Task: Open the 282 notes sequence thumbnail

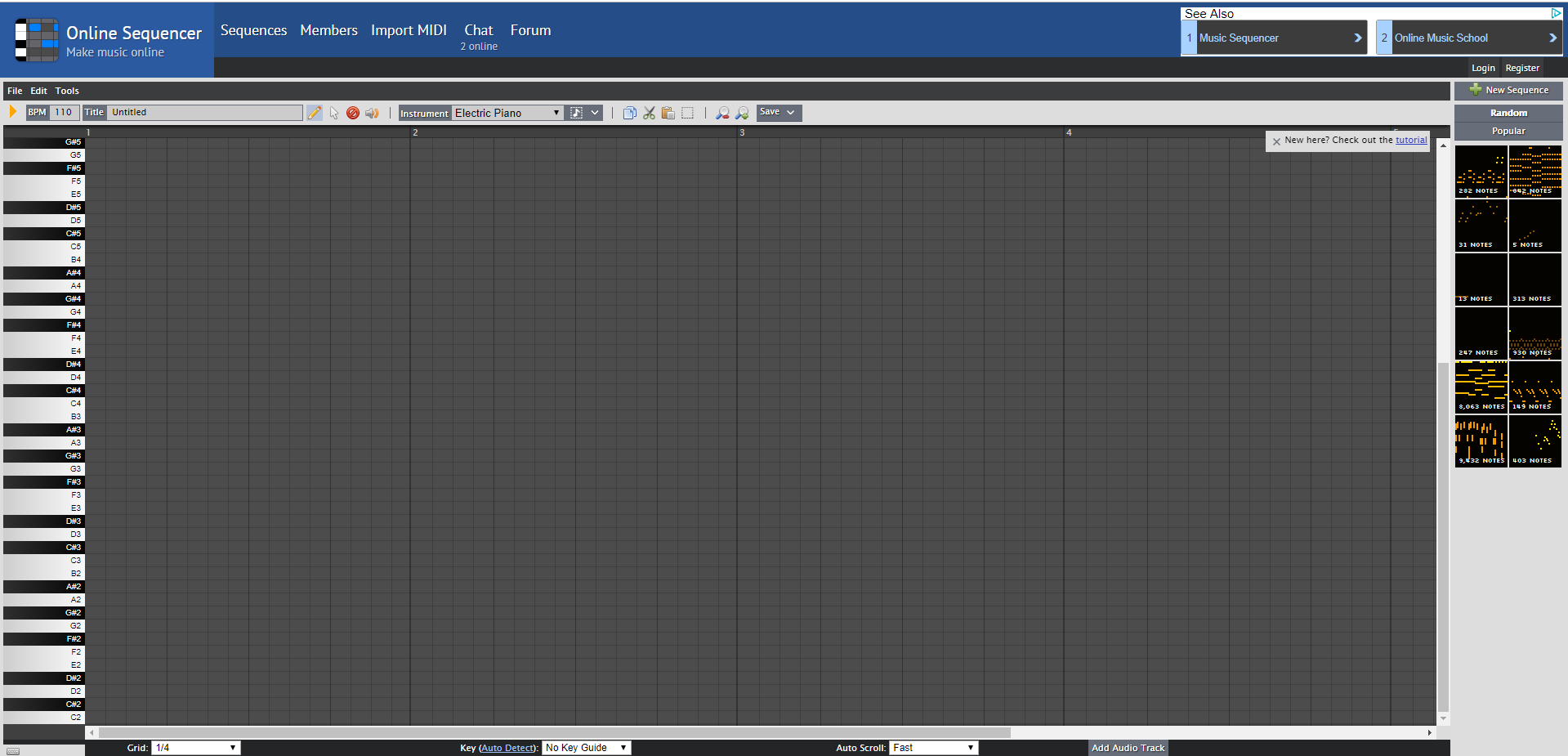Action: pyautogui.click(x=1481, y=172)
